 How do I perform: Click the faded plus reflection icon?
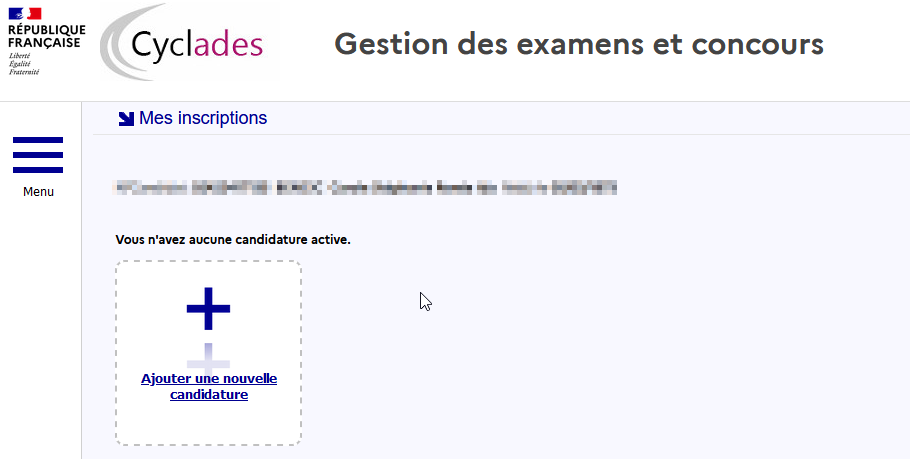coord(208,358)
